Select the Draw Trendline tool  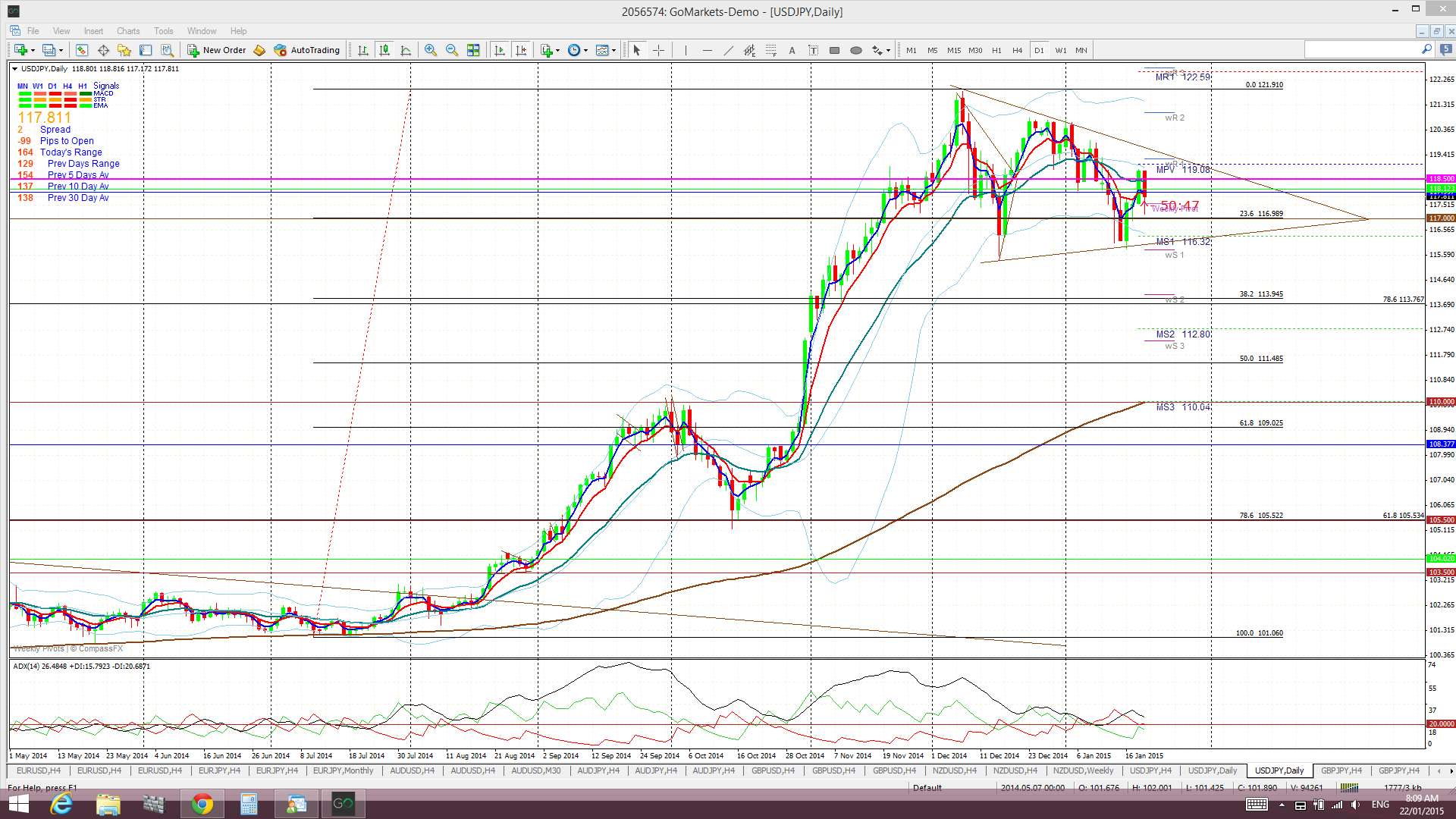click(x=728, y=50)
